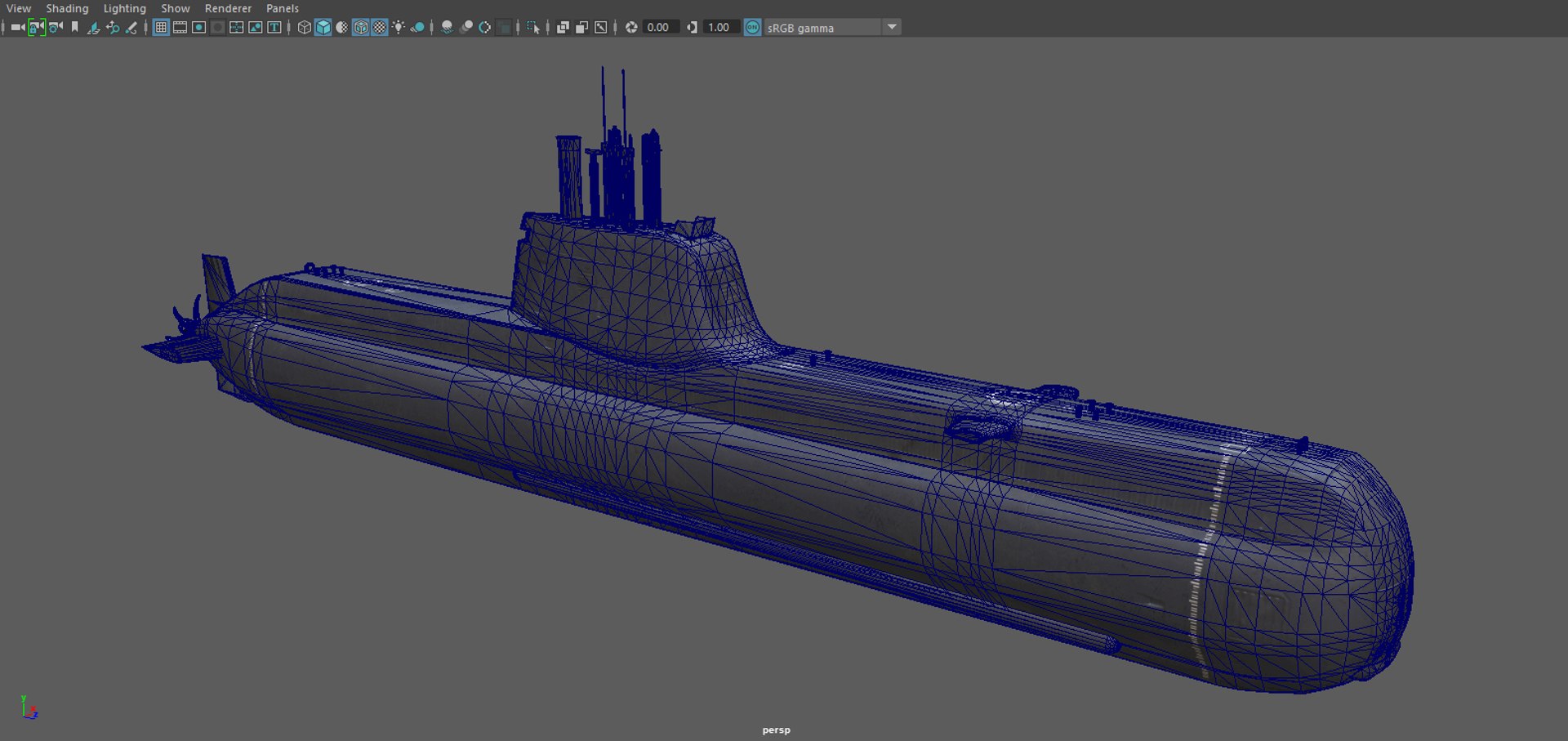The image size is (1568, 741).
Task: Click Use Default Material icon
Action: click(341, 27)
